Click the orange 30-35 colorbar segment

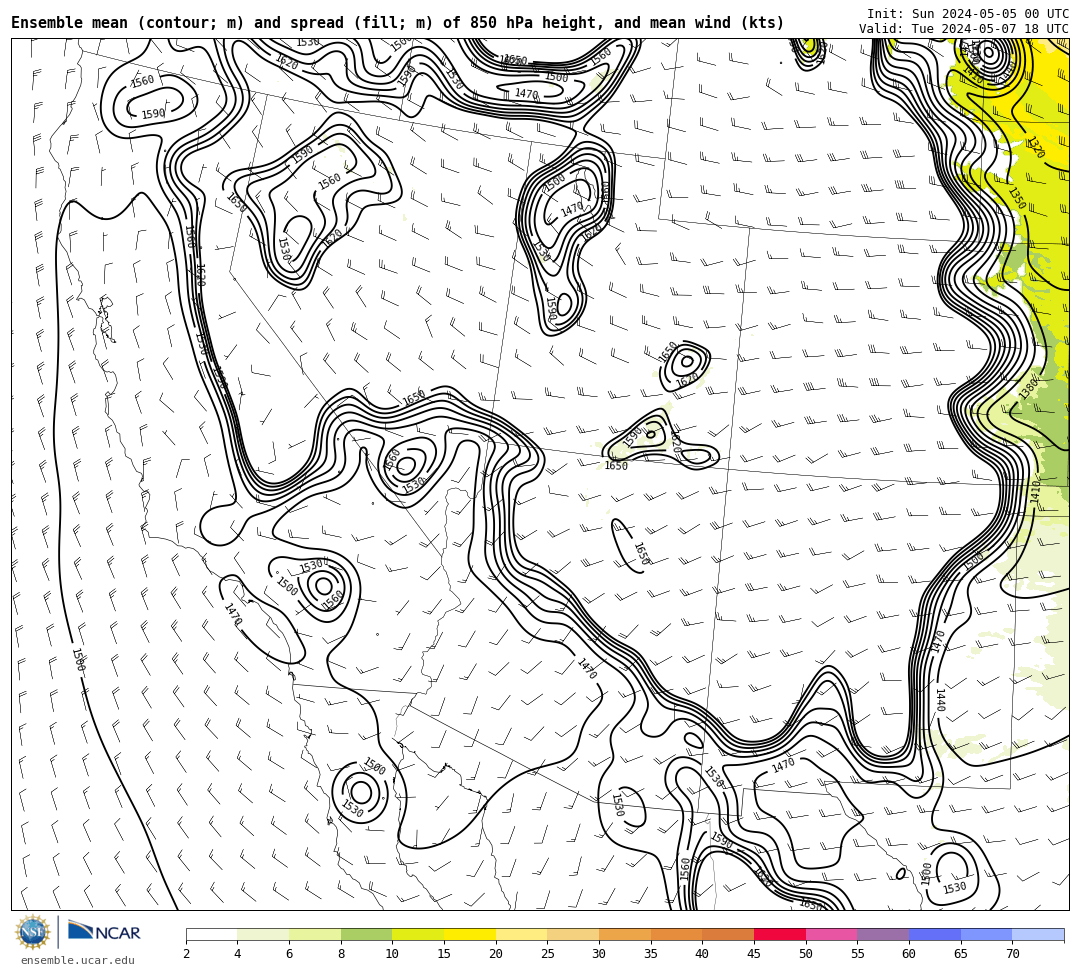click(x=625, y=934)
